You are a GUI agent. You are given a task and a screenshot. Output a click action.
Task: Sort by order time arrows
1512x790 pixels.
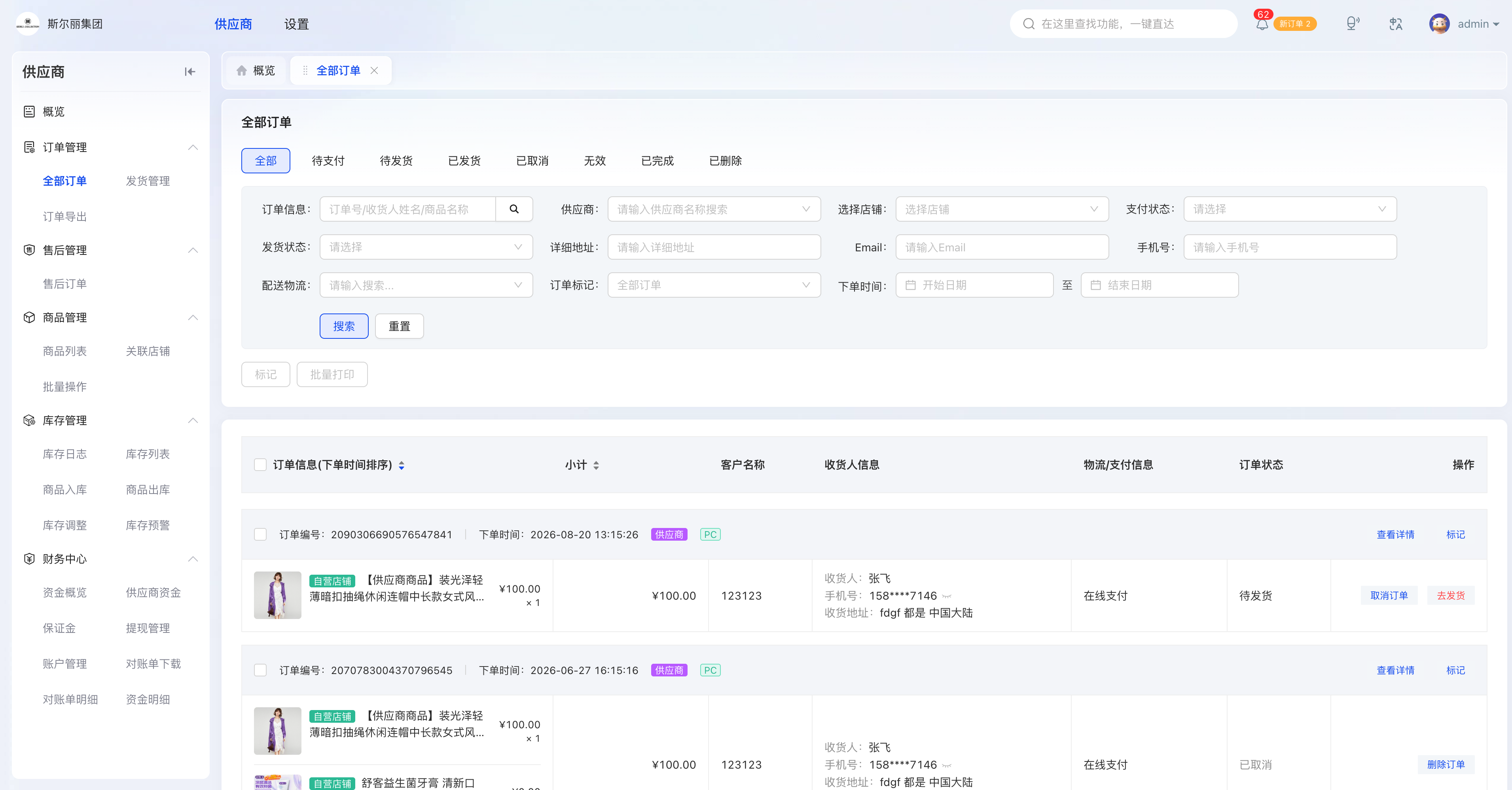point(402,465)
